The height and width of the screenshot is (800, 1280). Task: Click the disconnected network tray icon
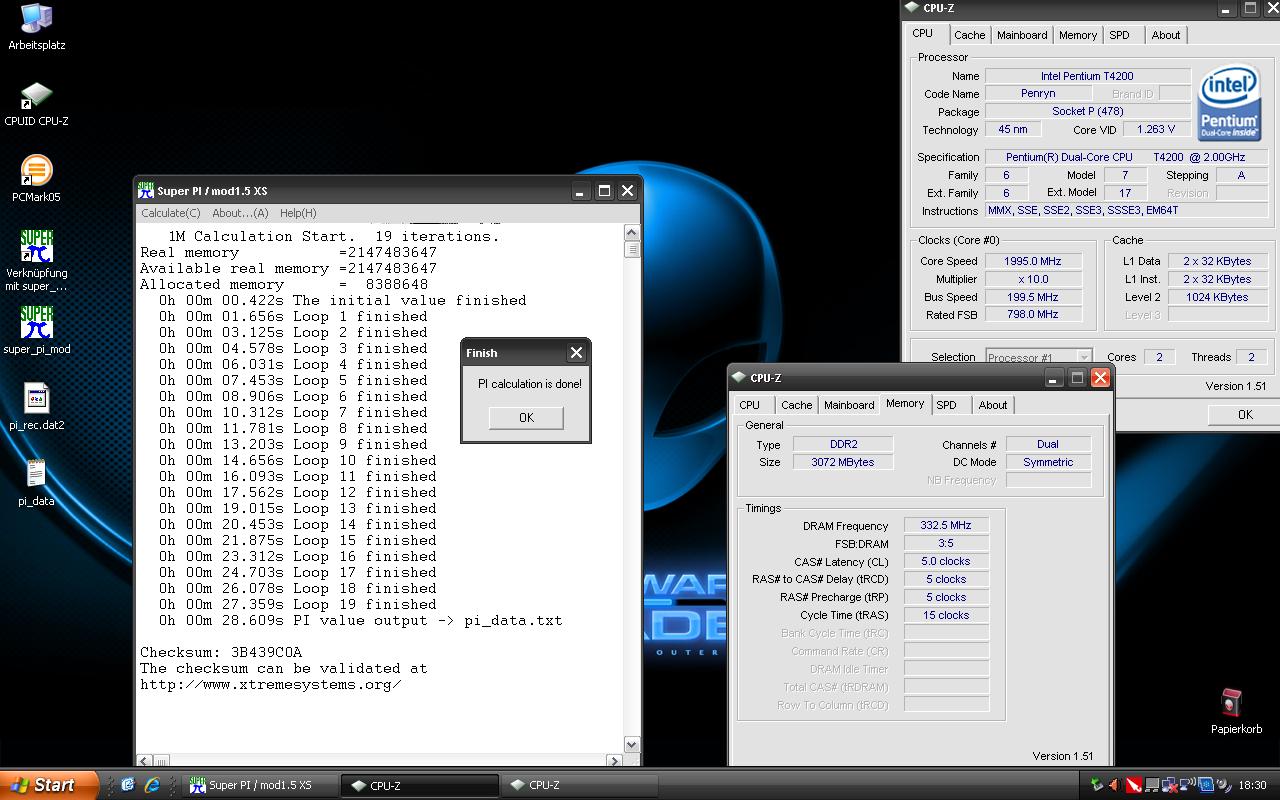tap(1169, 785)
